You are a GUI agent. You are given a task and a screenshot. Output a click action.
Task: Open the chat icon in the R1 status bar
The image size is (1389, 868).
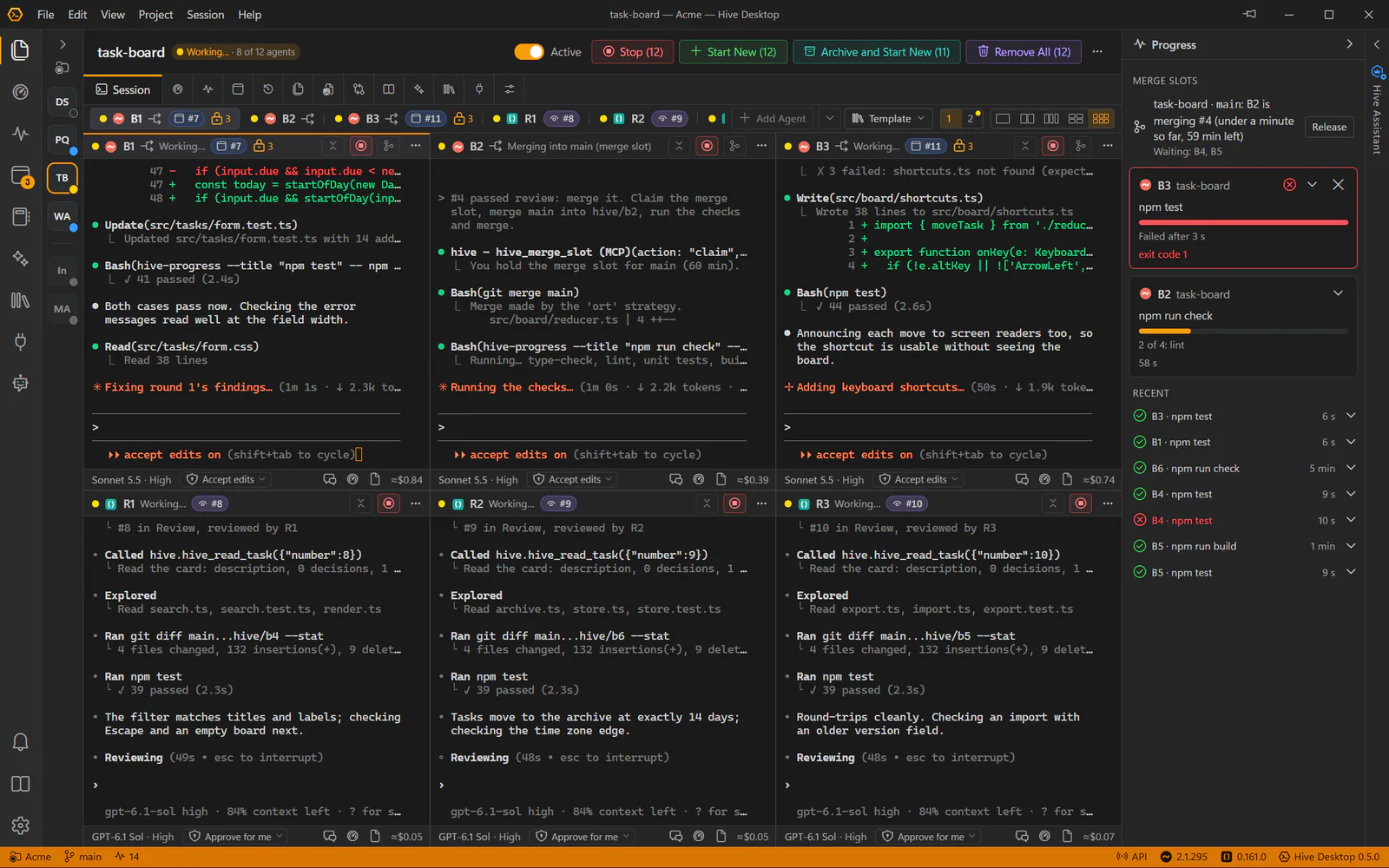point(330,836)
